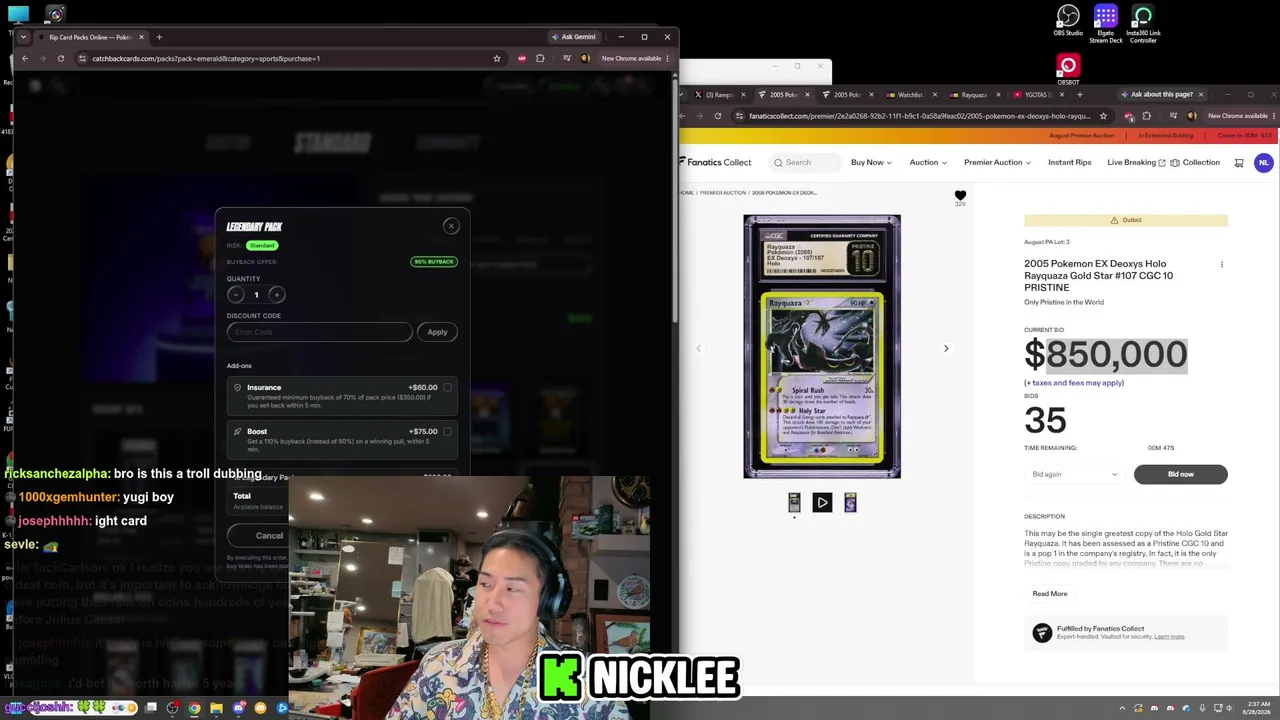Click Read More under description
Screen dimensions: 1280x720
click(x=1050, y=594)
